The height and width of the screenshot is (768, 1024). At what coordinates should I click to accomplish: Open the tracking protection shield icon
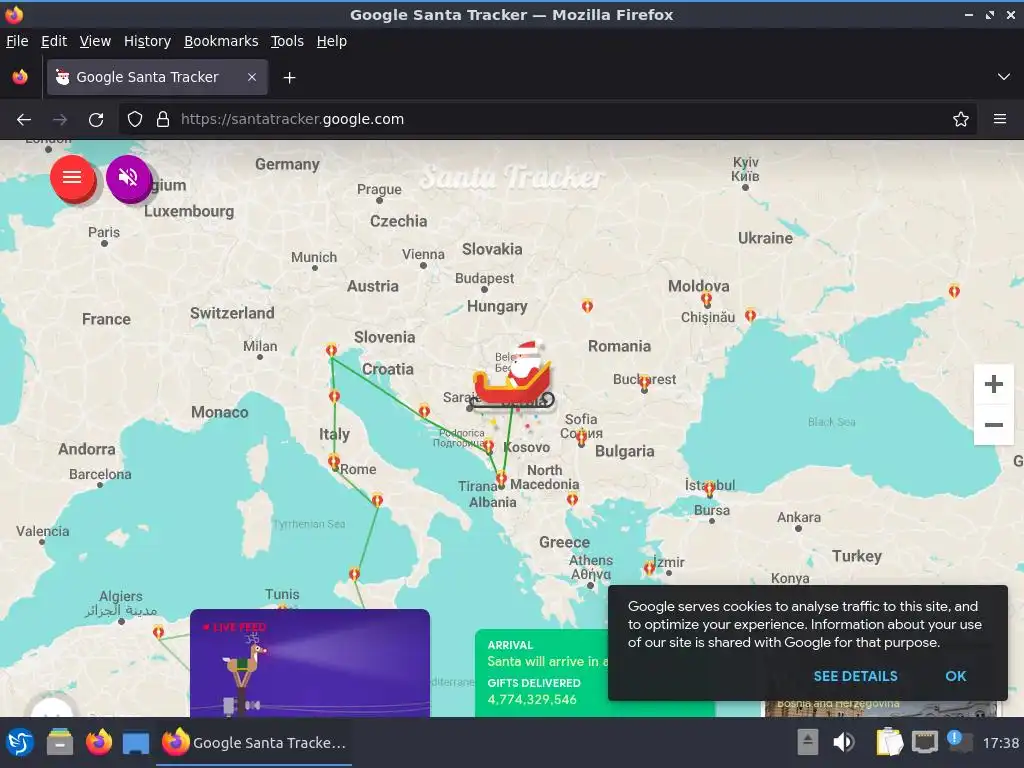click(x=135, y=120)
